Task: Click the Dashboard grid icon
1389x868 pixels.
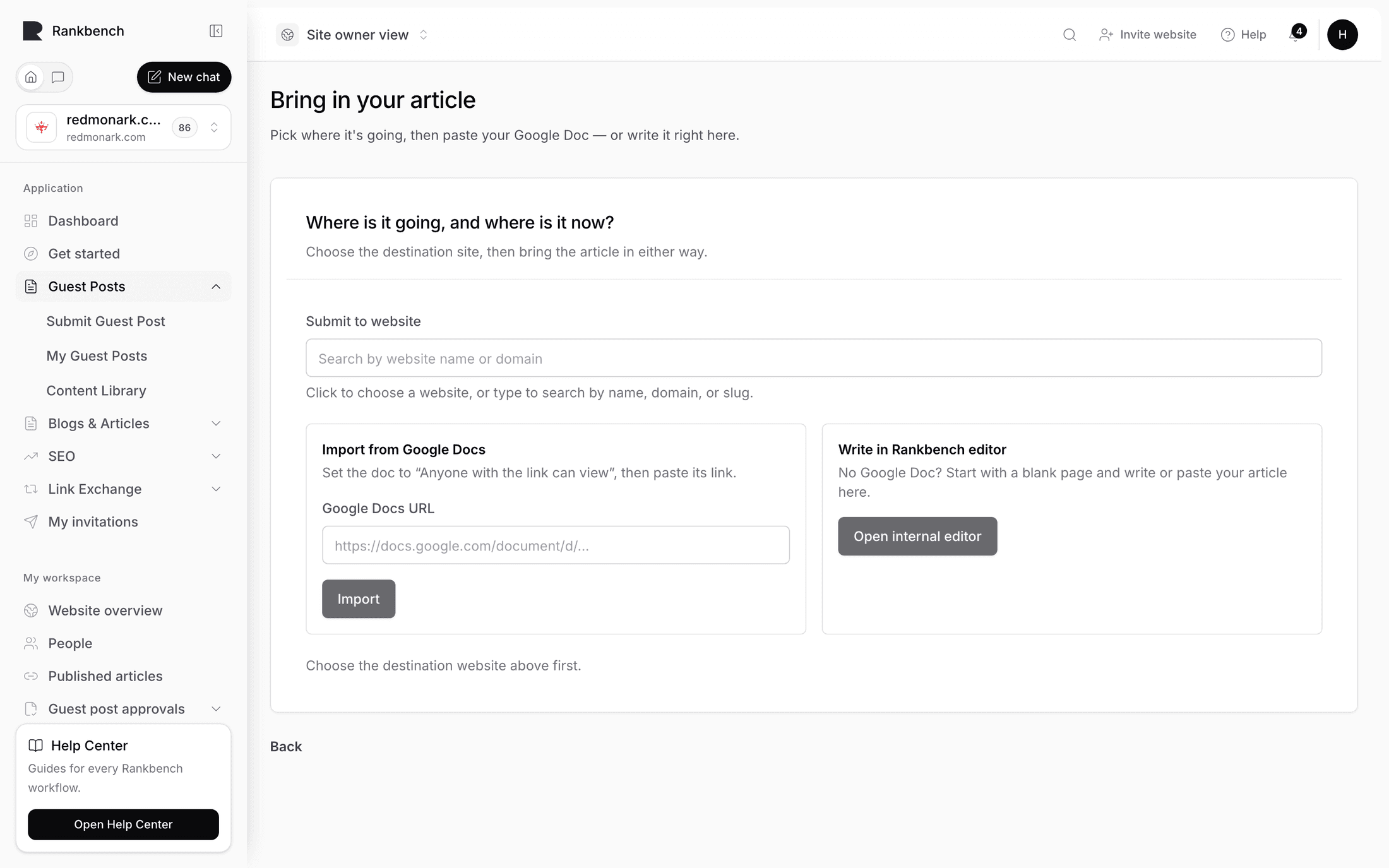Action: click(31, 221)
